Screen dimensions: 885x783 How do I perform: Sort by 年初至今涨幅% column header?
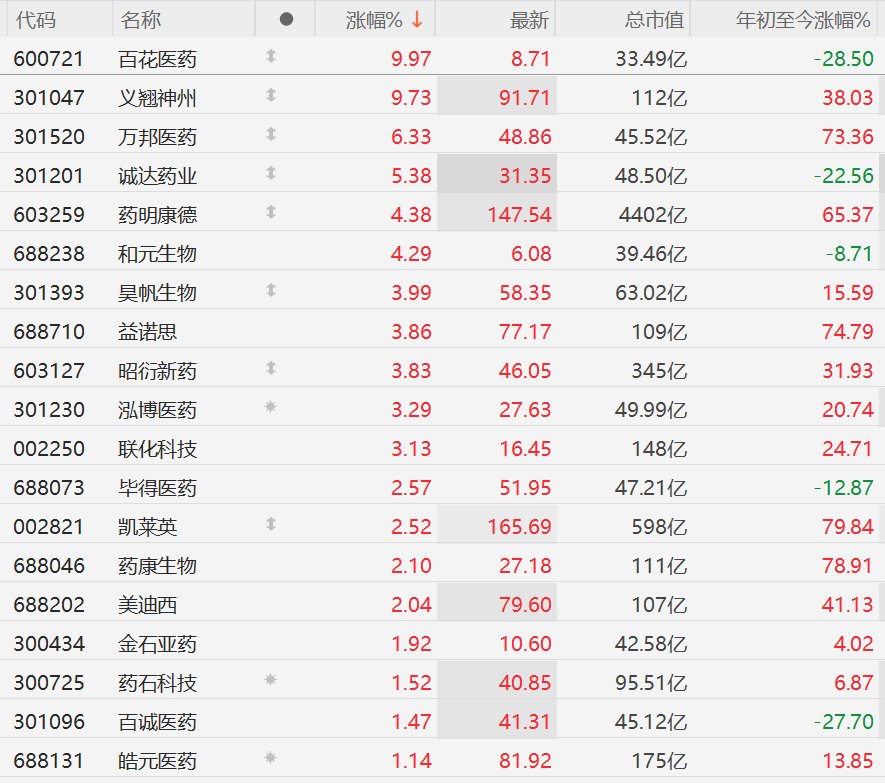click(803, 20)
